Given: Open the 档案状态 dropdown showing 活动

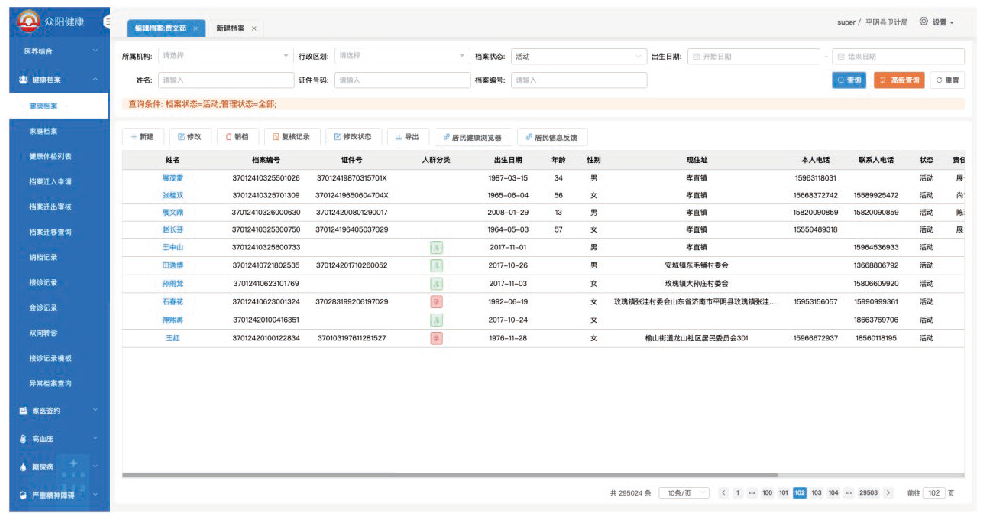Looking at the screenshot, I should pyautogui.click(x=576, y=56).
